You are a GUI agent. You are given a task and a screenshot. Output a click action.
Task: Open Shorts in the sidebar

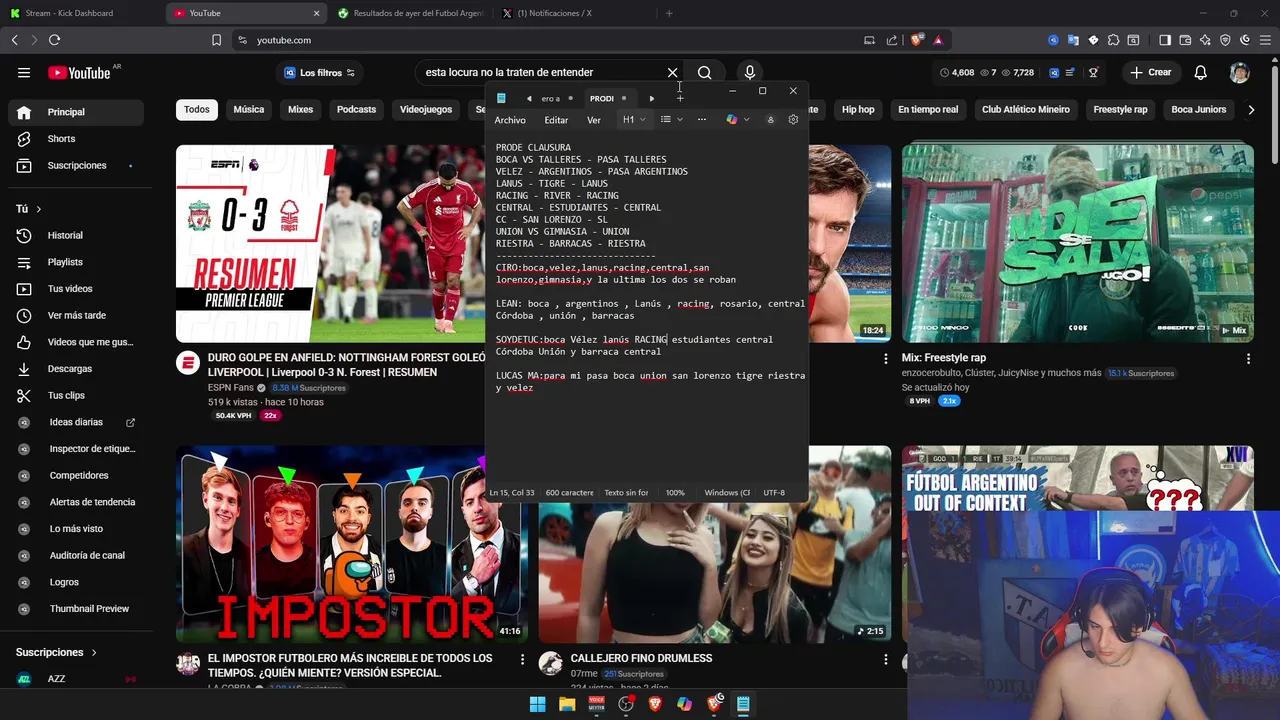pyautogui.click(x=75, y=139)
